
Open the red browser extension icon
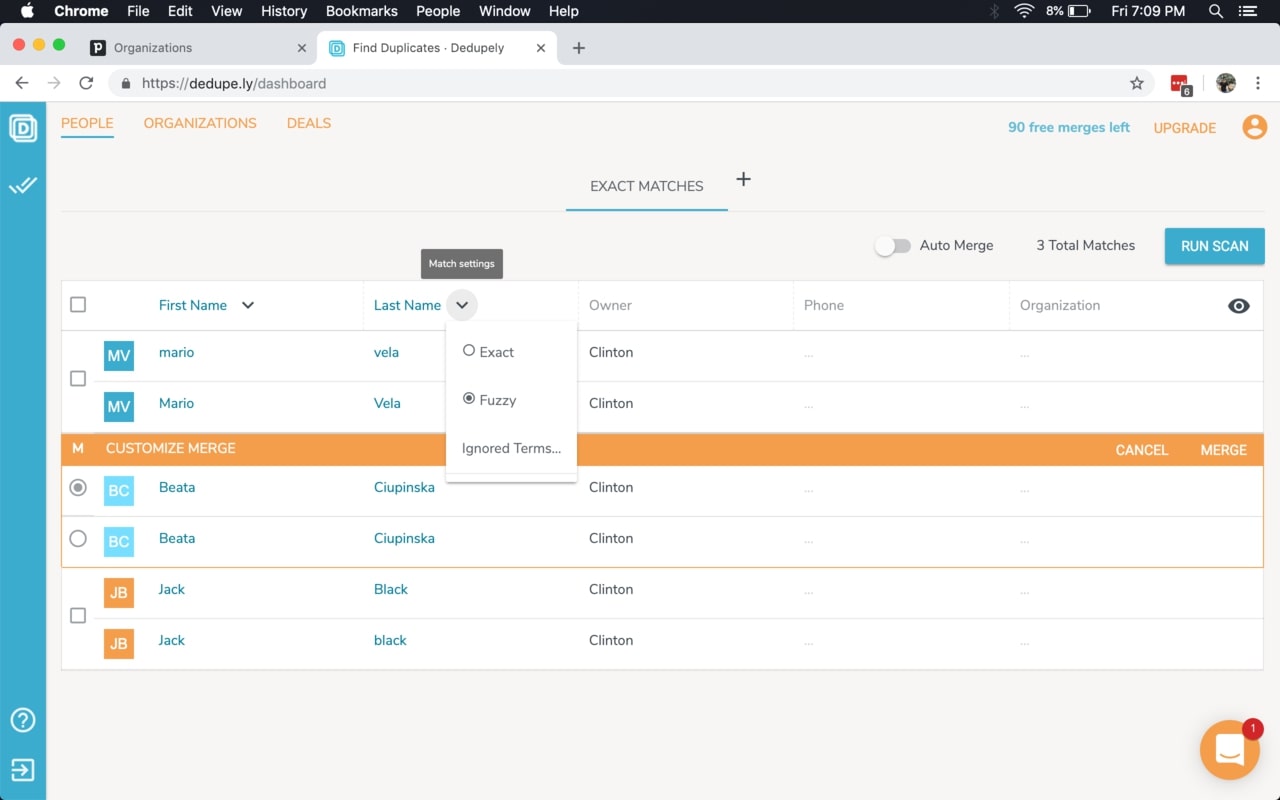1180,85
